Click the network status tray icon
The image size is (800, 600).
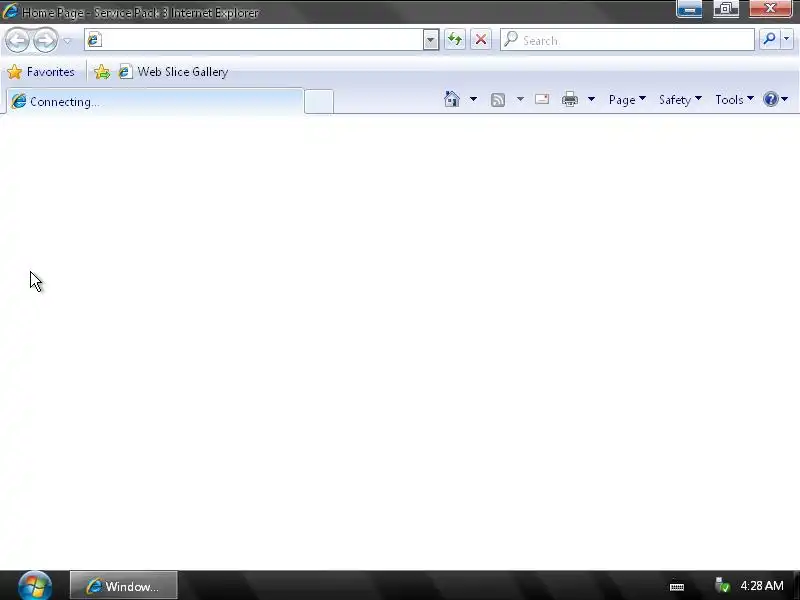(x=722, y=585)
